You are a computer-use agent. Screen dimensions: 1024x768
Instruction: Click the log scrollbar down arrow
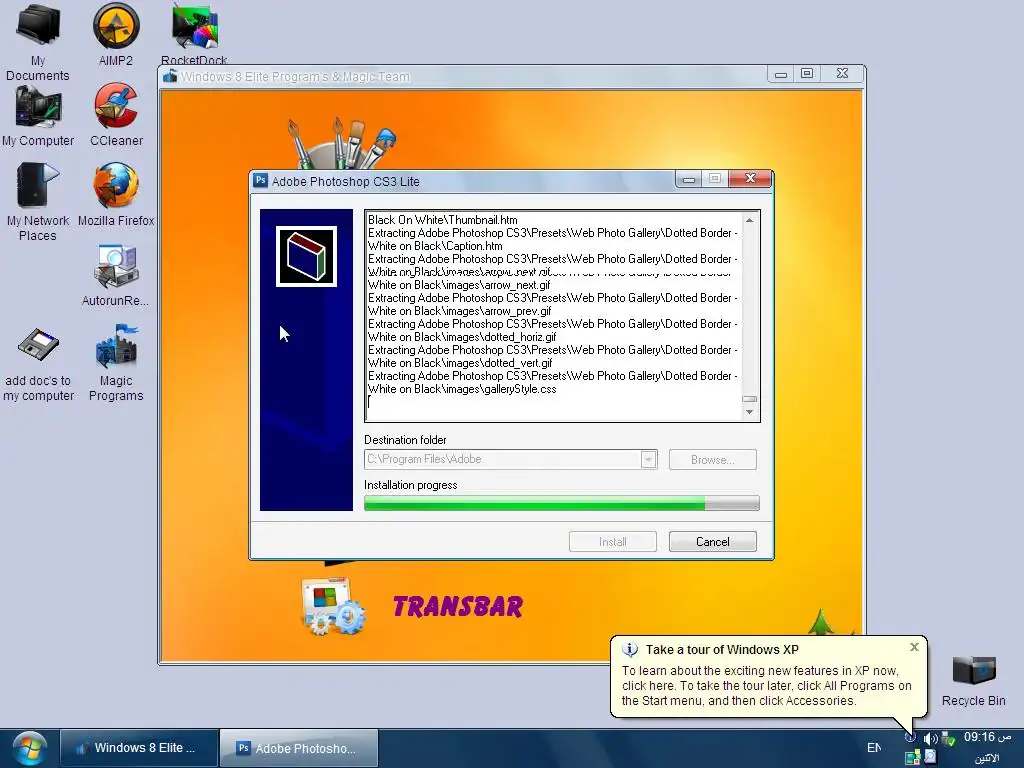749,412
